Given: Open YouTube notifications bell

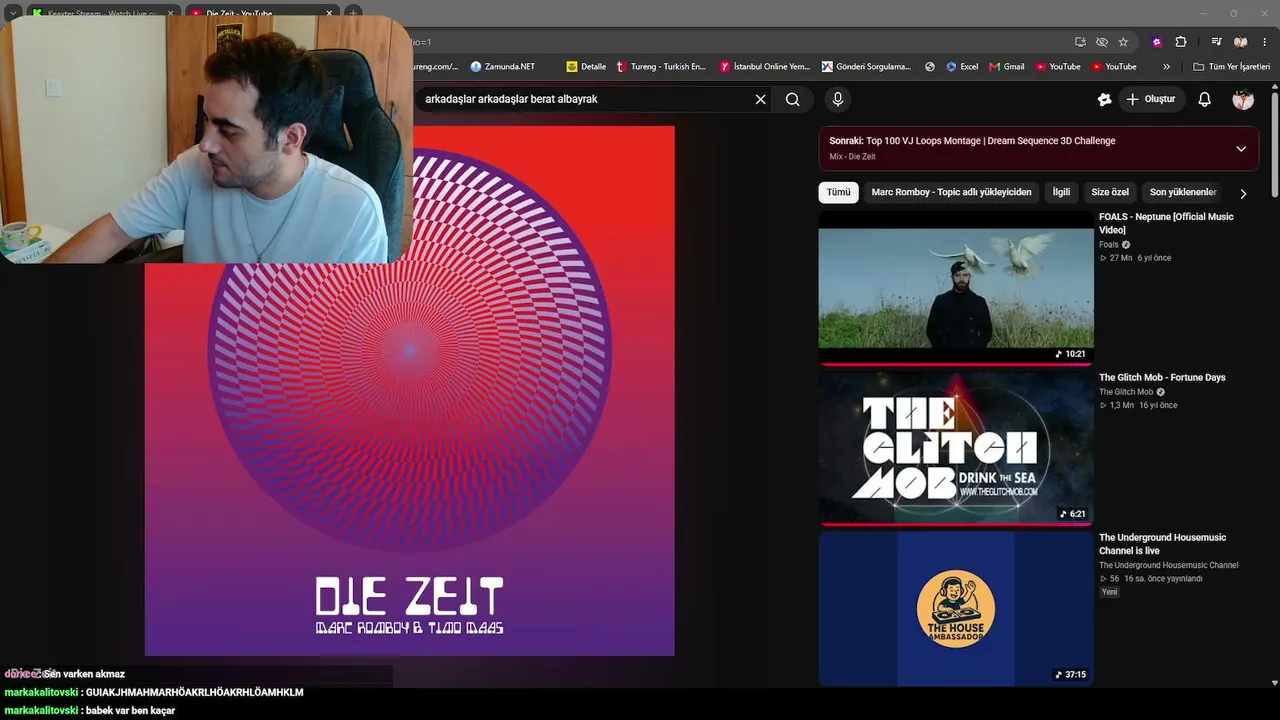Looking at the screenshot, I should point(1205,99).
